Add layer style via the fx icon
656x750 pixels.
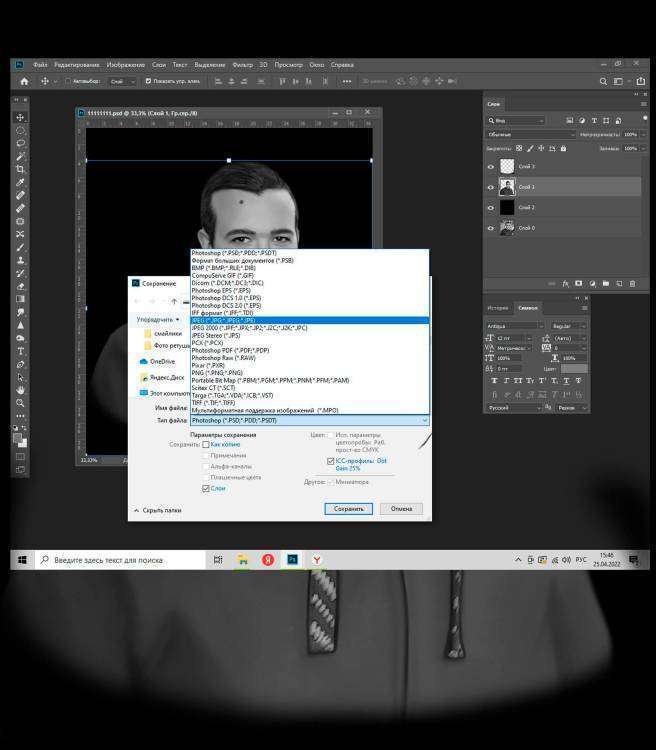(x=565, y=283)
